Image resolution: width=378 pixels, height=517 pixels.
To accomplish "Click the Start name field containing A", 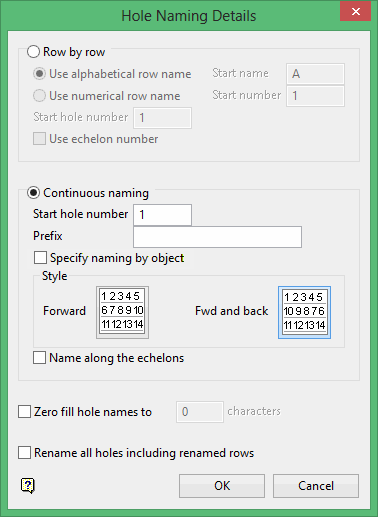I will [315, 74].
